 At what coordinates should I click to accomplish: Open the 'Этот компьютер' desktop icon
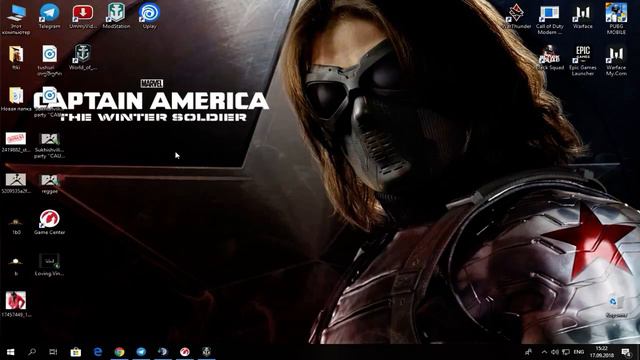point(16,18)
